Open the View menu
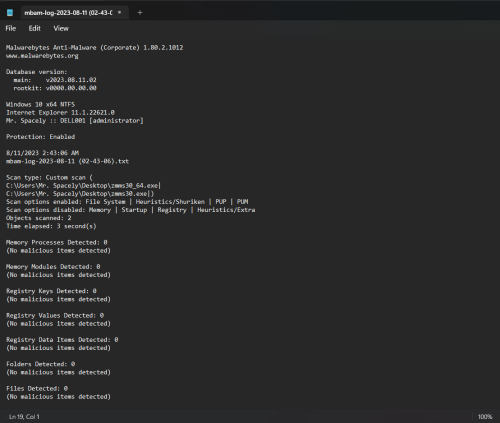The height and width of the screenshot is (423, 500). (x=61, y=28)
